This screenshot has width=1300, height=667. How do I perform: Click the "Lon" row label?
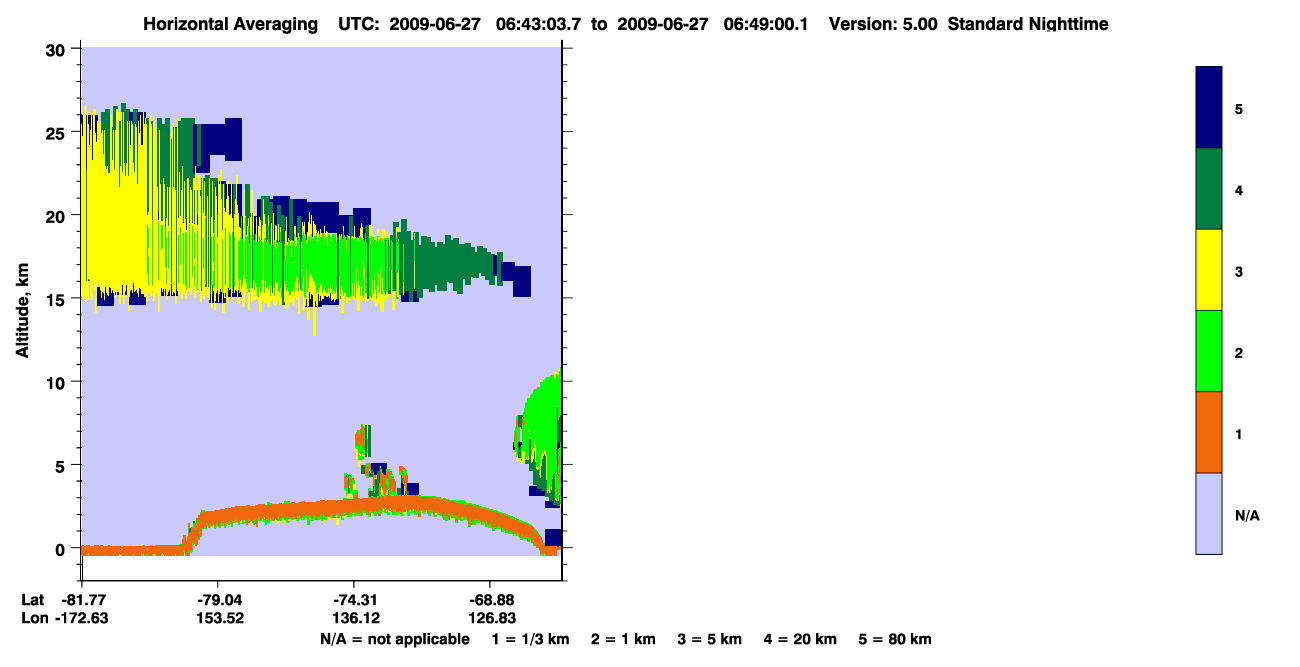tap(33, 618)
